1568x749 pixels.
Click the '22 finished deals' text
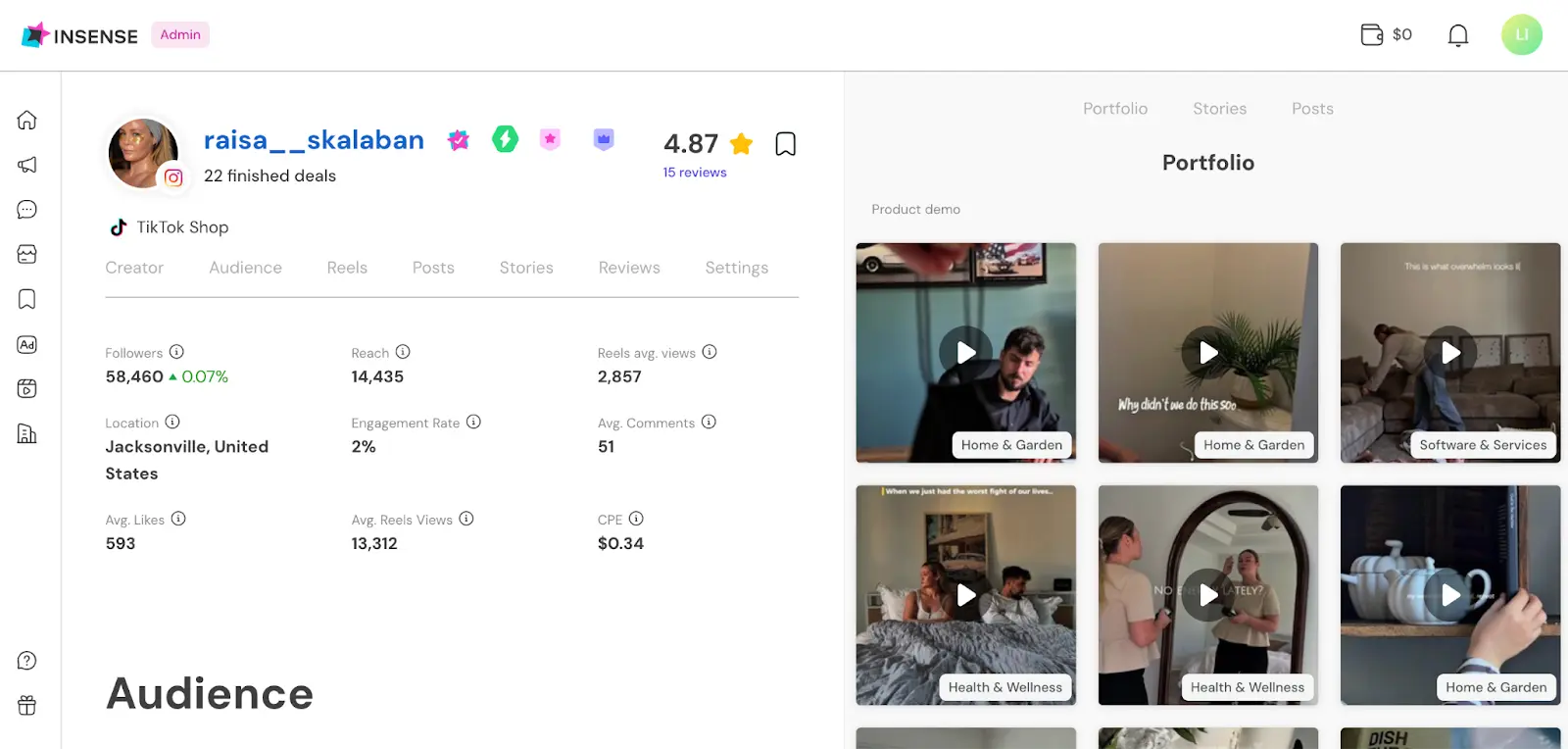pos(269,176)
